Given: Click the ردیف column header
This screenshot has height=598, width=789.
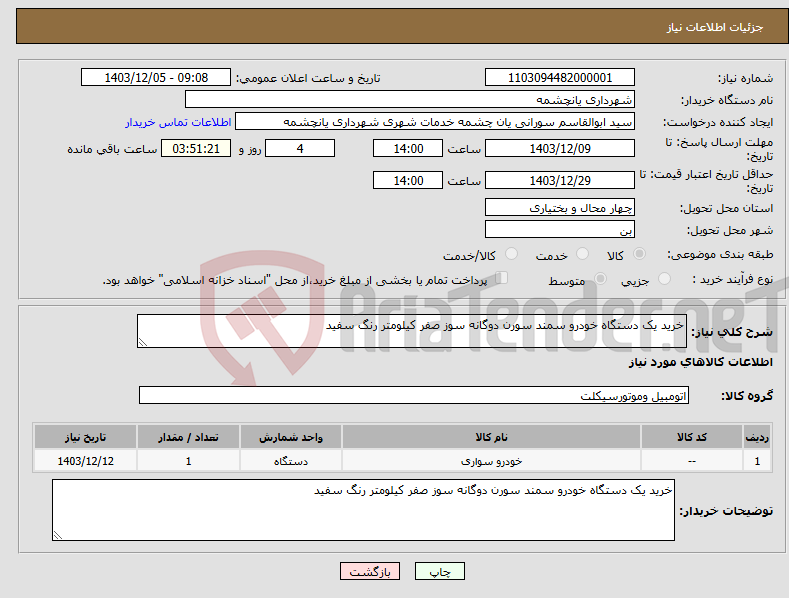Looking at the screenshot, I should (x=757, y=437).
